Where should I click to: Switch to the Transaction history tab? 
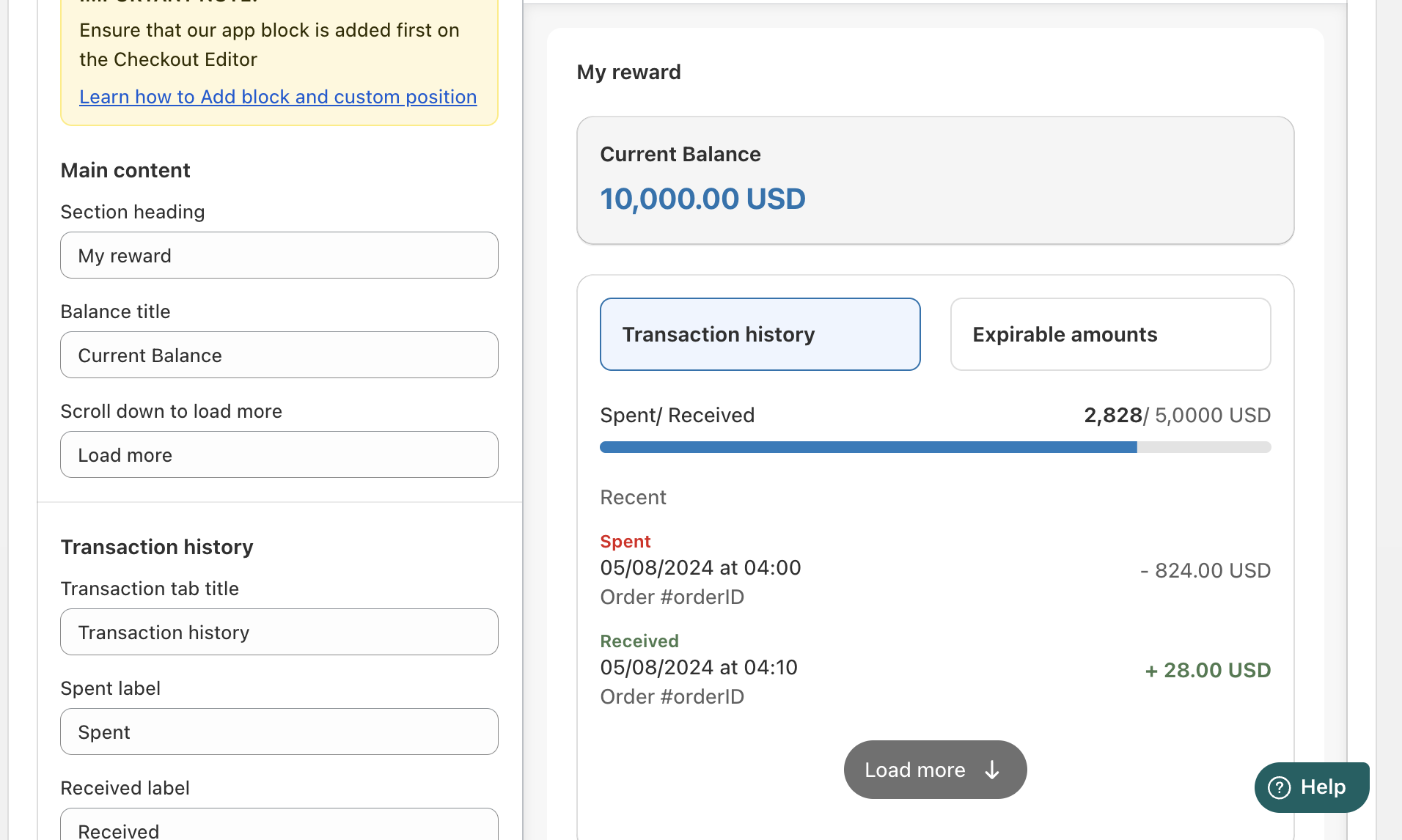(x=760, y=334)
